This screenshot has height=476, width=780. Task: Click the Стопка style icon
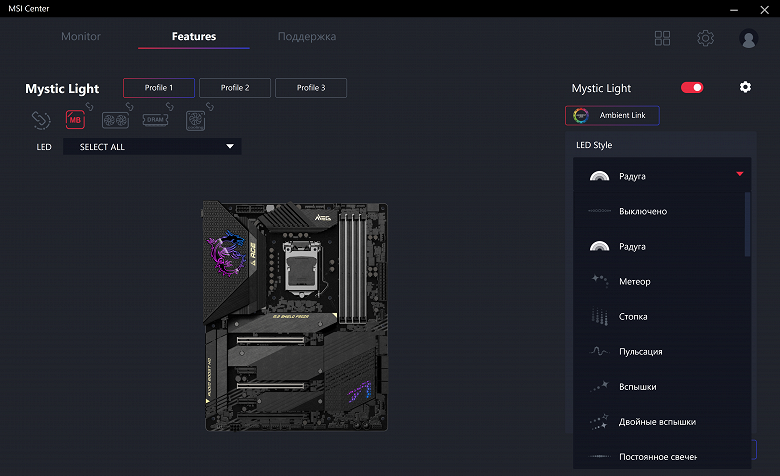599,316
